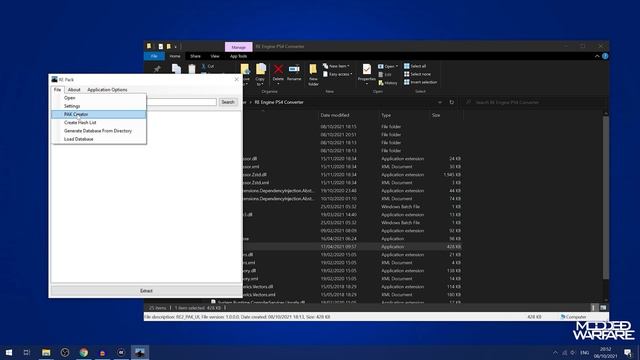Click the Explorer refresh button
640x360 pixels.
pyautogui.click(x=451, y=102)
